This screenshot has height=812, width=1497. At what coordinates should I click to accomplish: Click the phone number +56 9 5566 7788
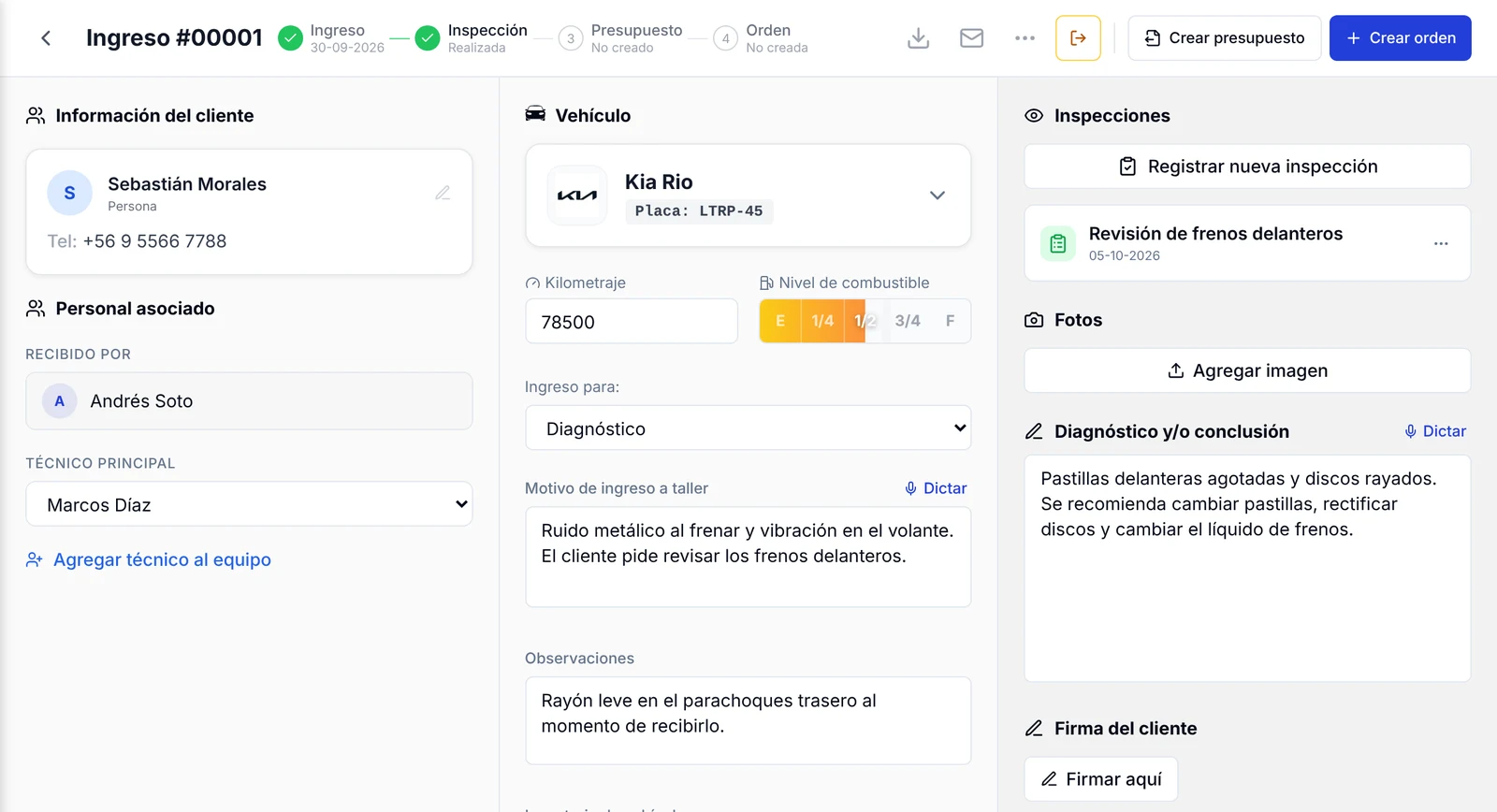[154, 241]
